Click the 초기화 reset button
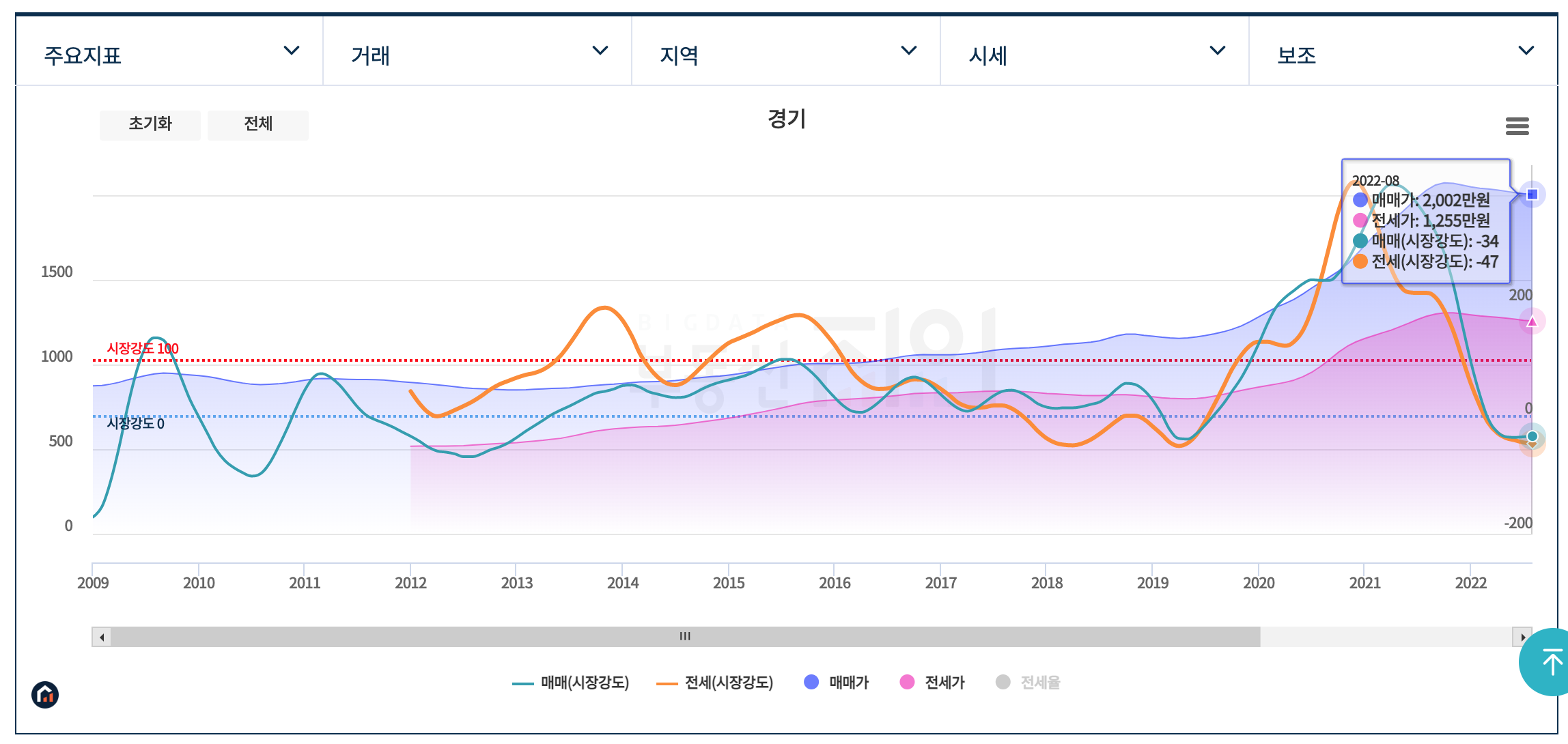 (150, 124)
